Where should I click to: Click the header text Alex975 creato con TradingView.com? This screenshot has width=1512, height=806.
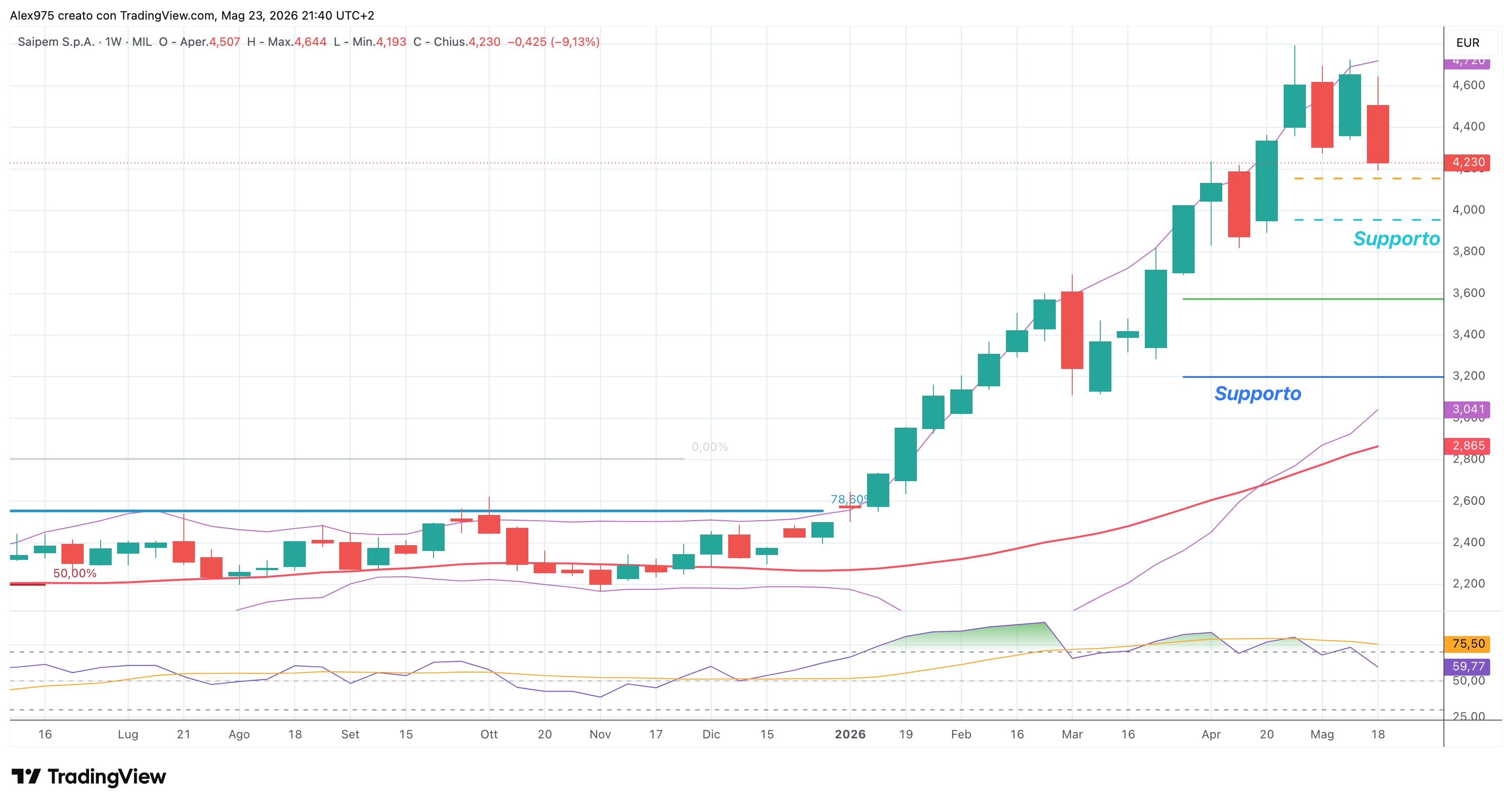112,15
